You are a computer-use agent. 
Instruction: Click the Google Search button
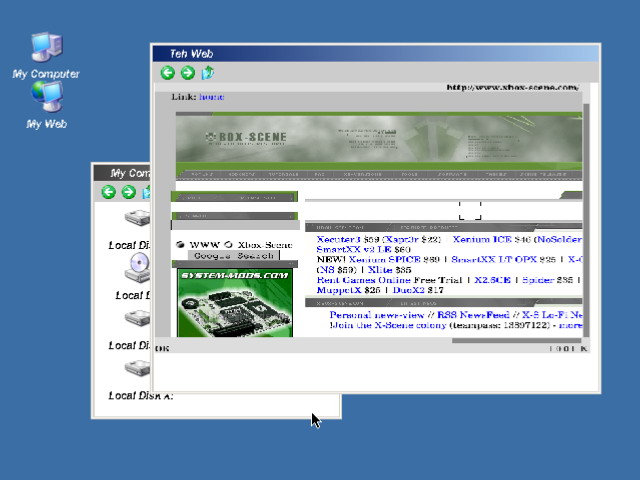pos(233,256)
